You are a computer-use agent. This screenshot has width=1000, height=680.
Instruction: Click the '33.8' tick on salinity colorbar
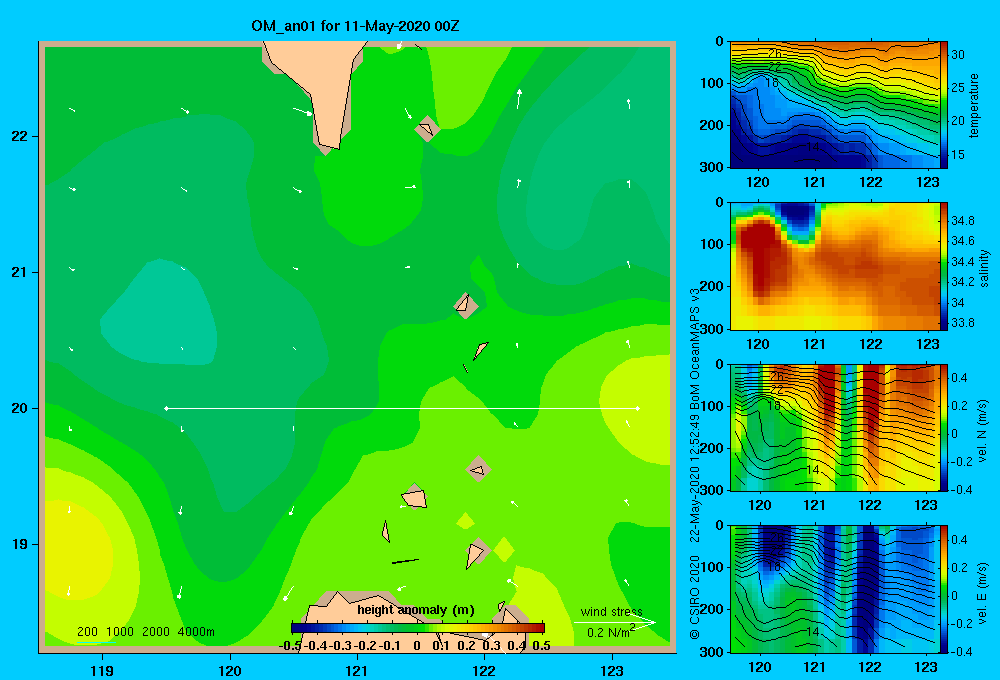click(963, 323)
